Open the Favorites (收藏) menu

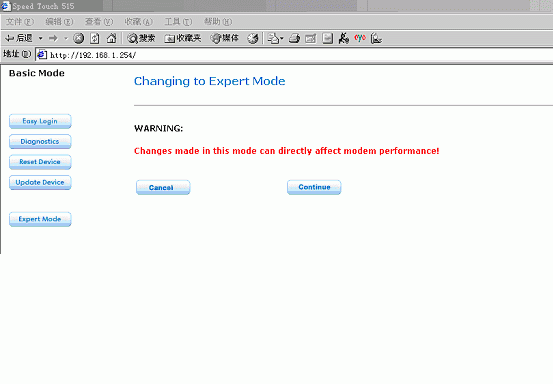click(x=139, y=22)
